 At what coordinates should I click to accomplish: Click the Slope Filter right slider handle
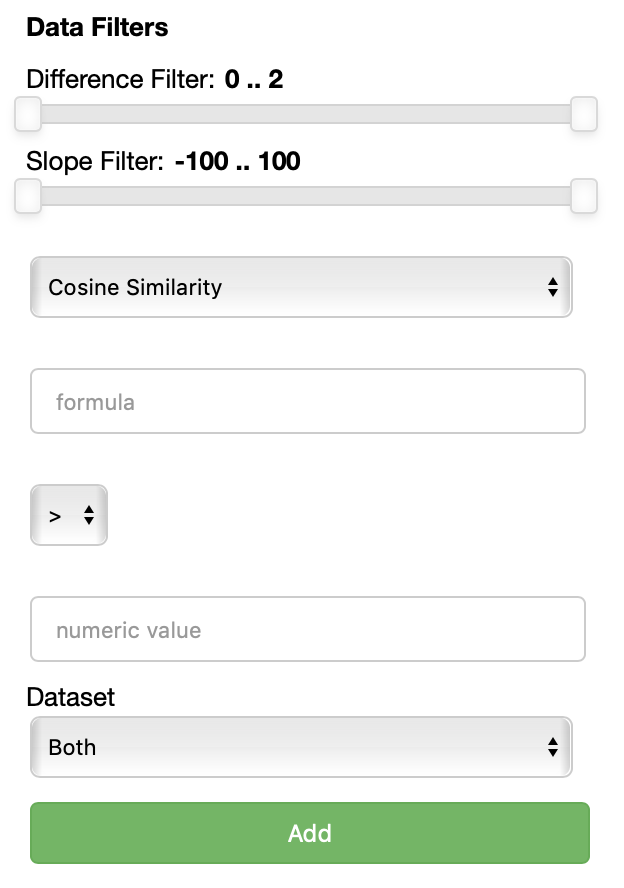tap(584, 196)
